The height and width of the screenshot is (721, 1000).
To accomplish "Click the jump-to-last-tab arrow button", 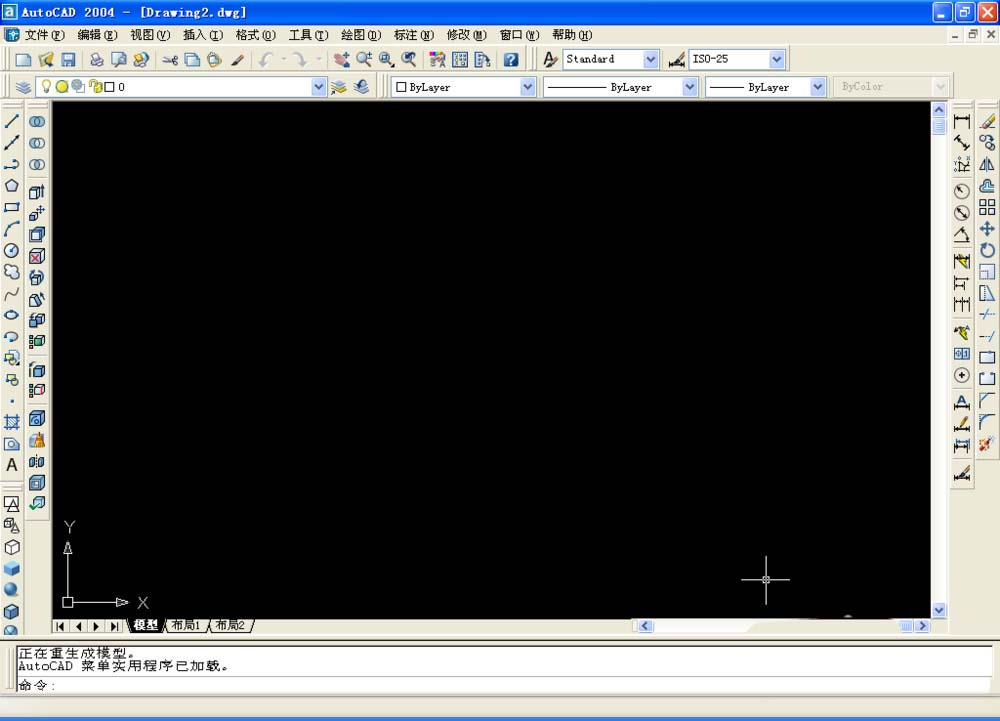I will (x=114, y=626).
